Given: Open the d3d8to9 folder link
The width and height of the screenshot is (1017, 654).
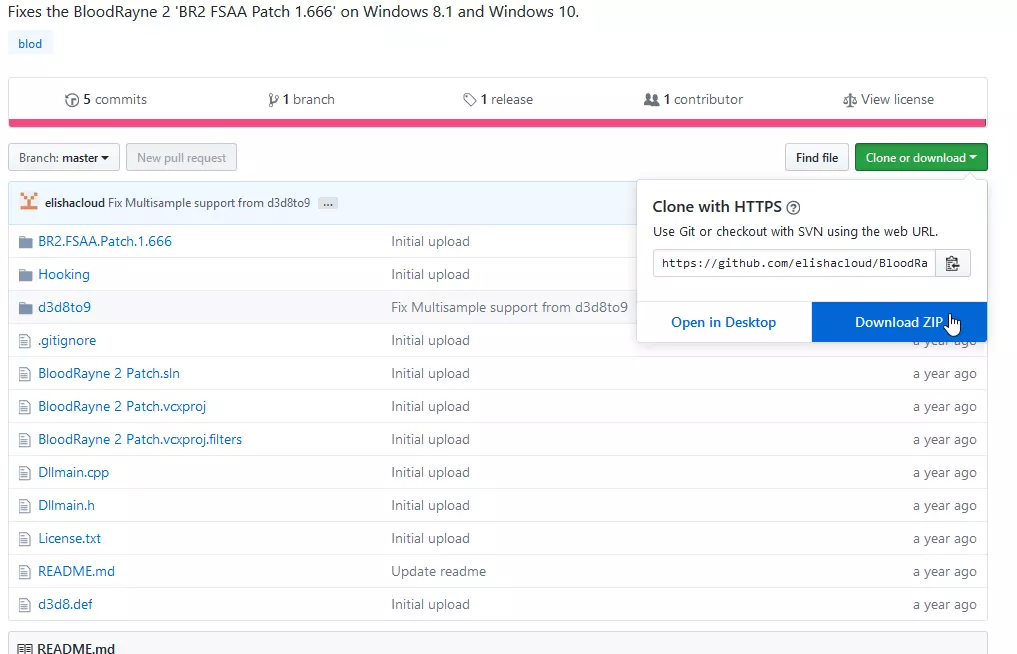Looking at the screenshot, I should pos(64,308).
